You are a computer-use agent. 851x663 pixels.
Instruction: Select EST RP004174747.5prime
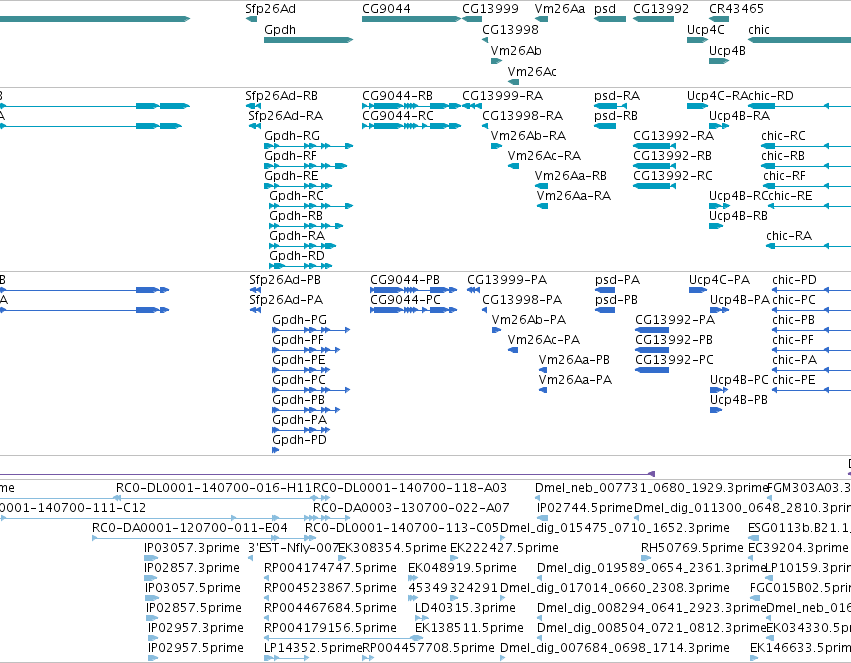pos(330,568)
